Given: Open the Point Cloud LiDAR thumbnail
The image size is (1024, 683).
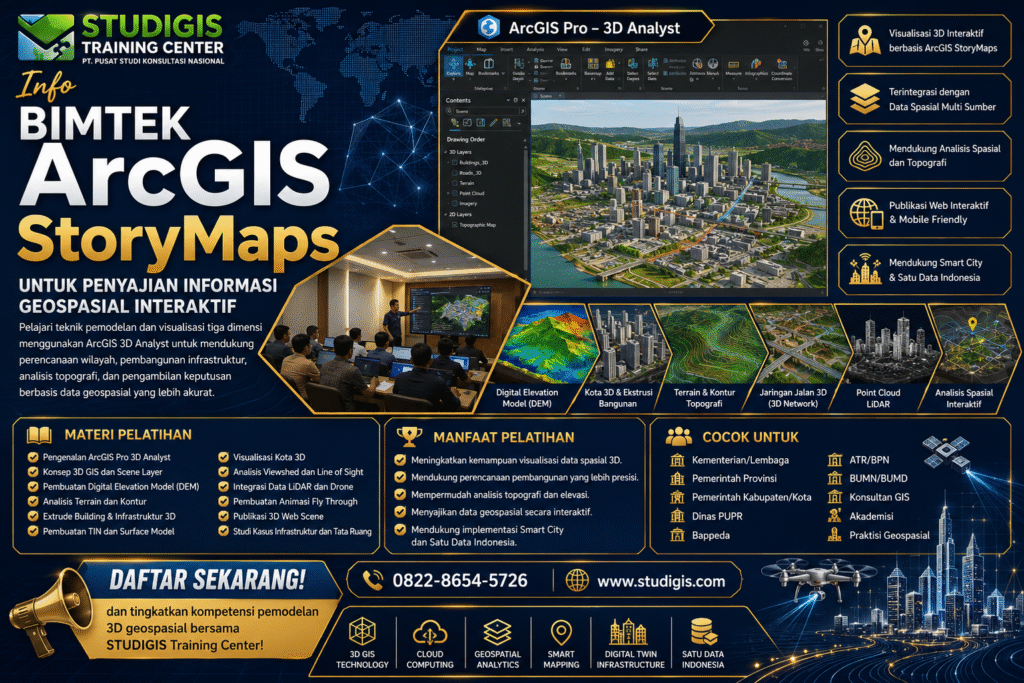Looking at the screenshot, I should point(888,345).
